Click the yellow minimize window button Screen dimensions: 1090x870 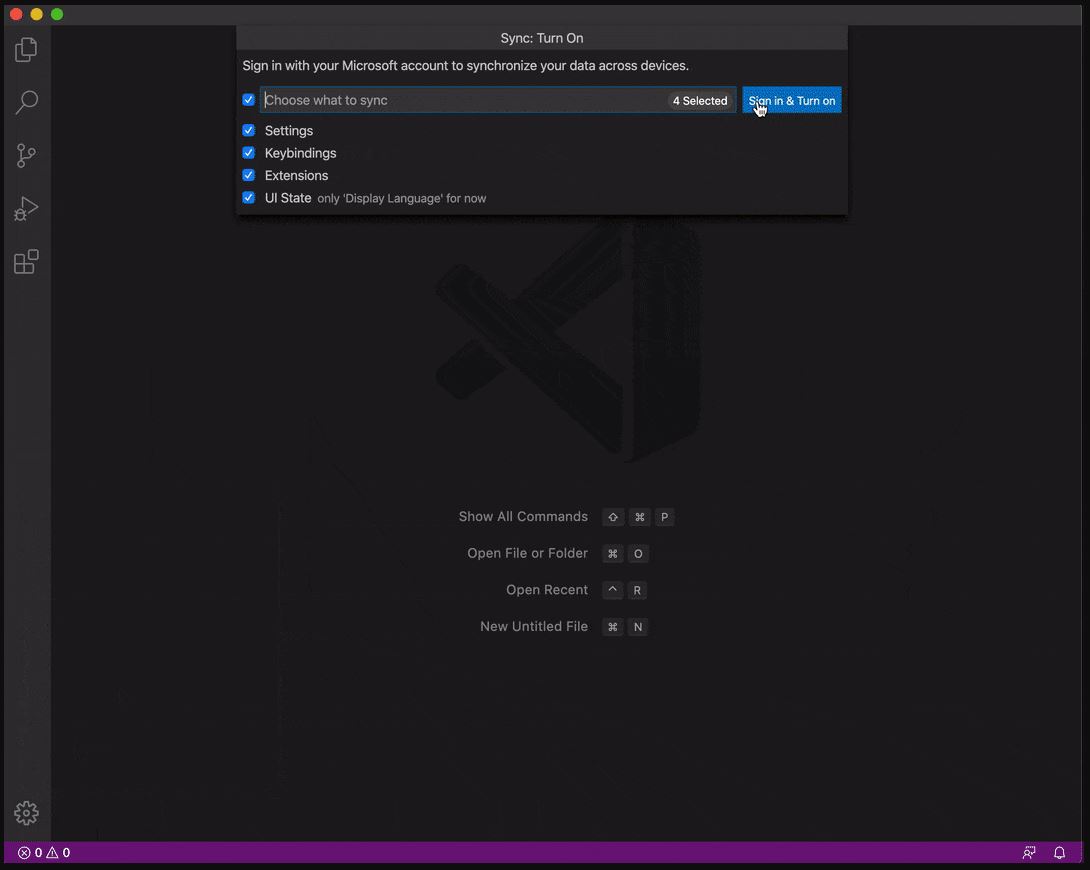point(36,14)
